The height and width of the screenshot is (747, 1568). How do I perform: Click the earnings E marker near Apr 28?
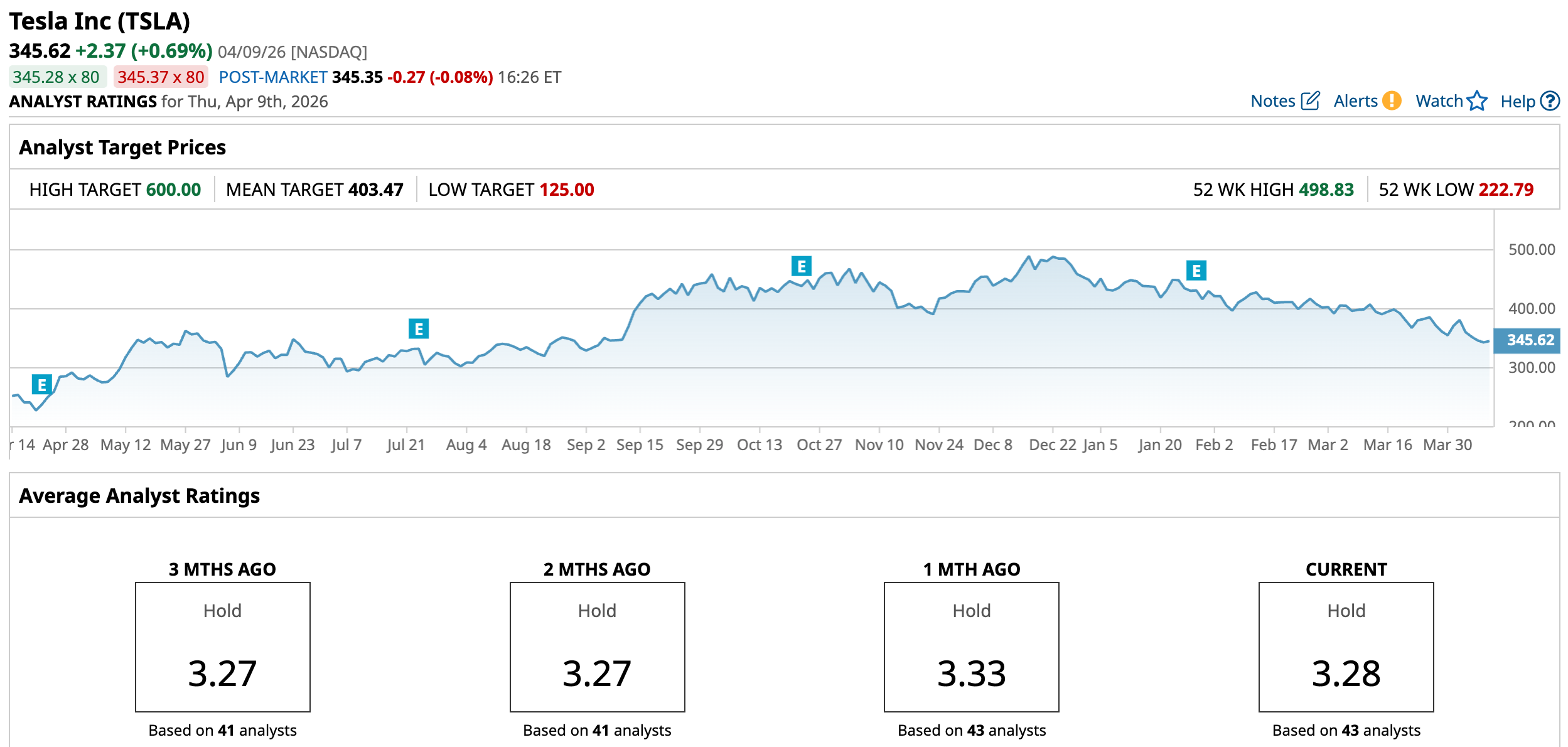(x=42, y=385)
